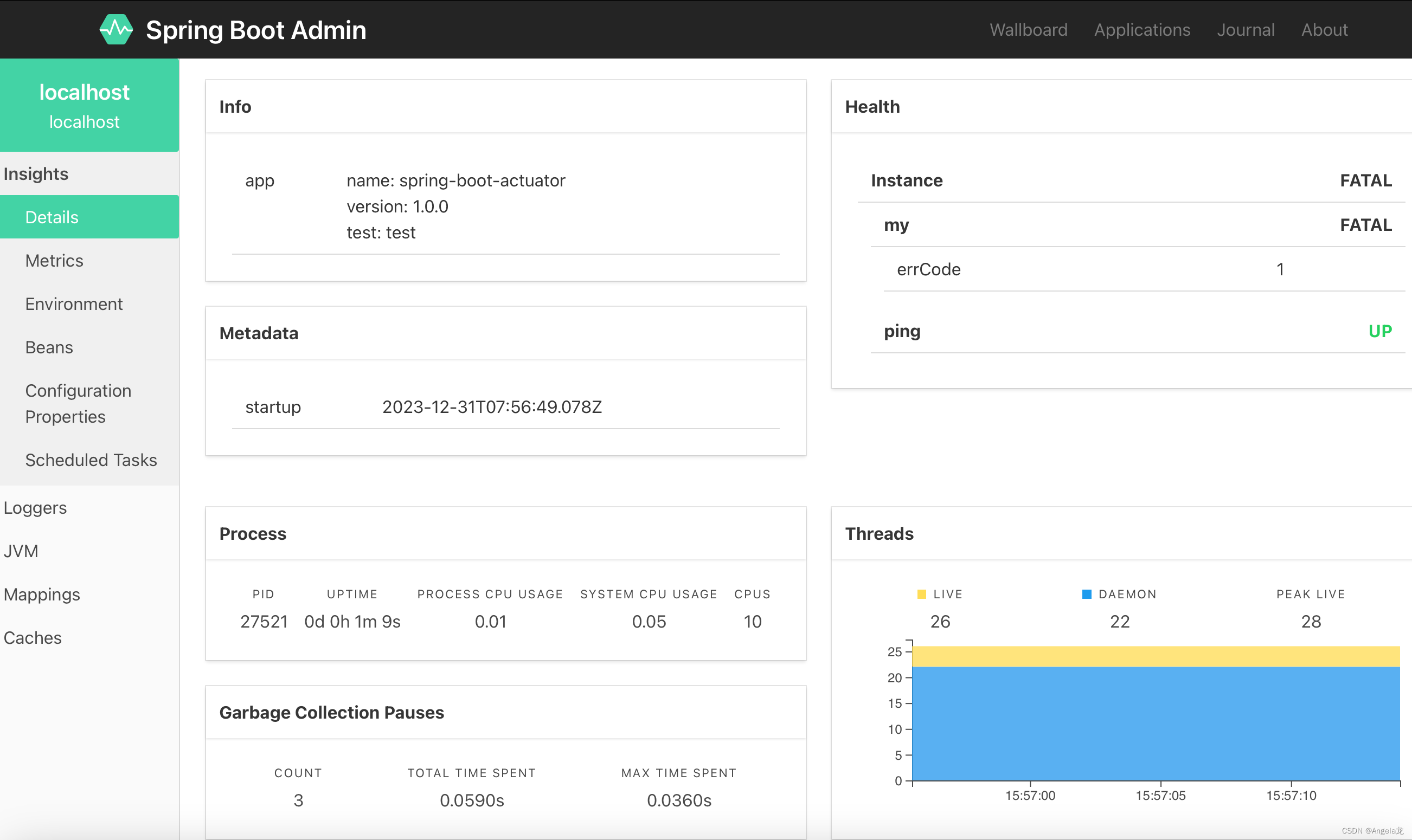View the About page
Image resolution: width=1412 pixels, height=840 pixels.
click(1324, 29)
